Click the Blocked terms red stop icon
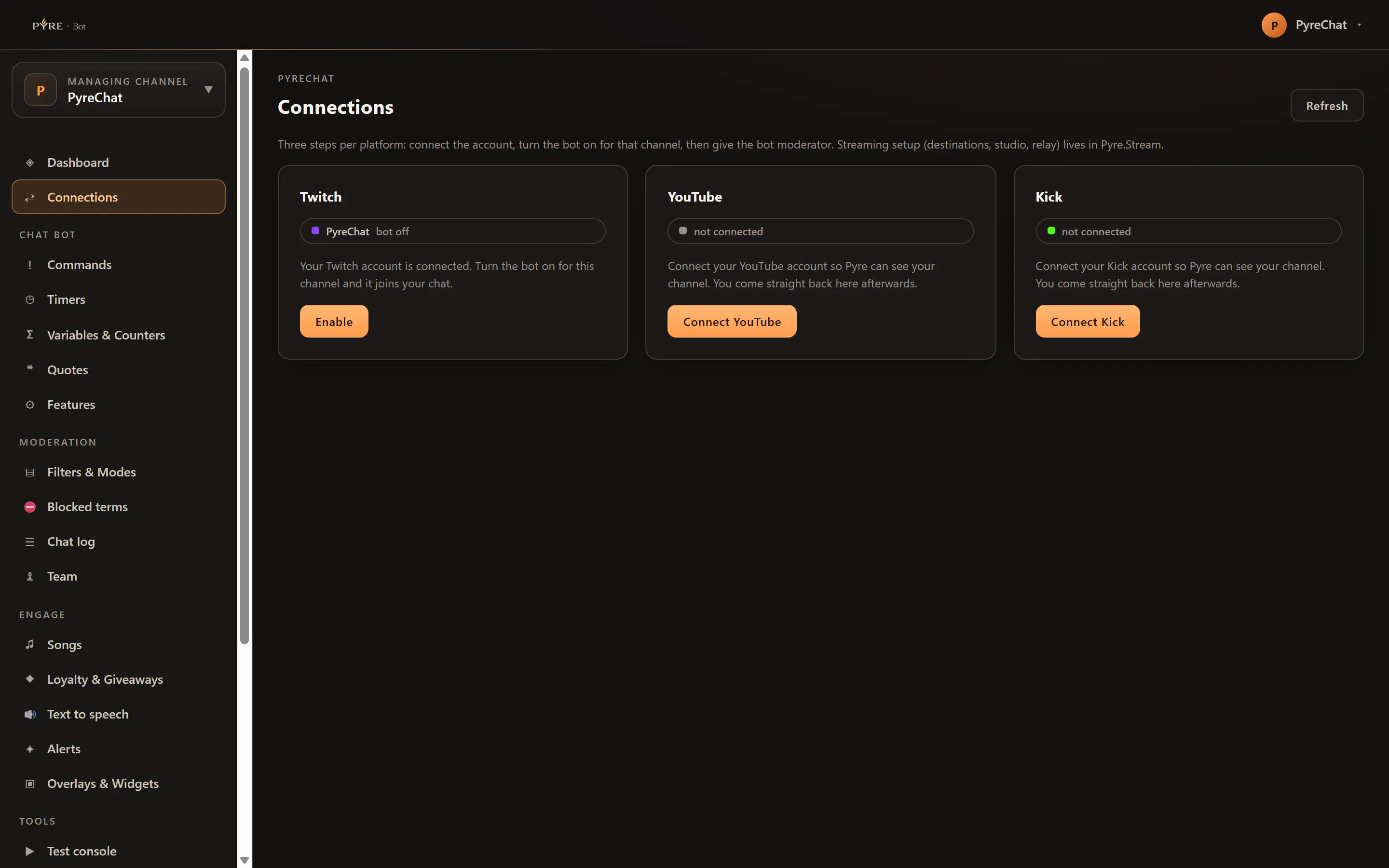This screenshot has width=1389, height=868. (30, 507)
